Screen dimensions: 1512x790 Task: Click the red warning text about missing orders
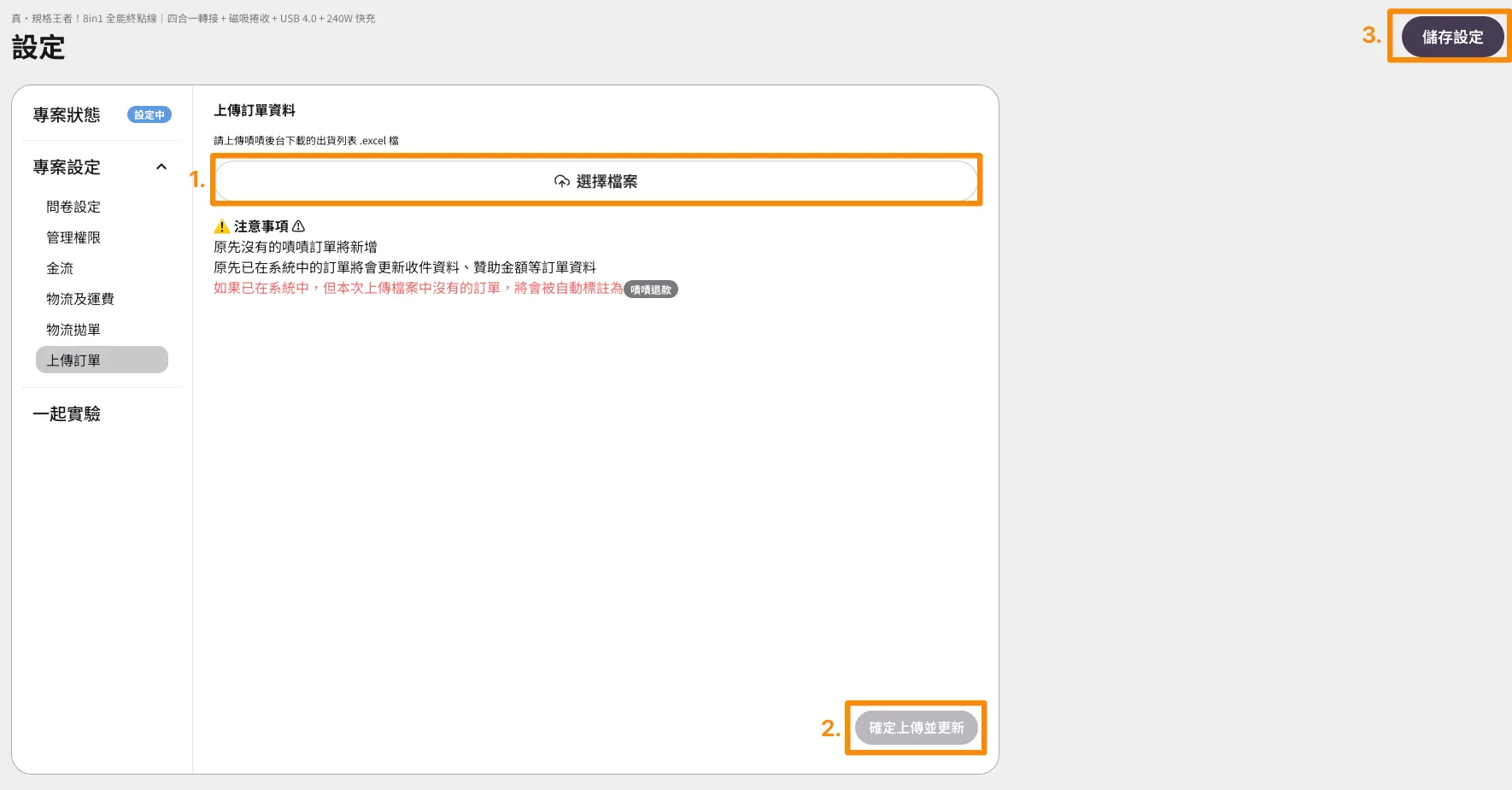418,289
